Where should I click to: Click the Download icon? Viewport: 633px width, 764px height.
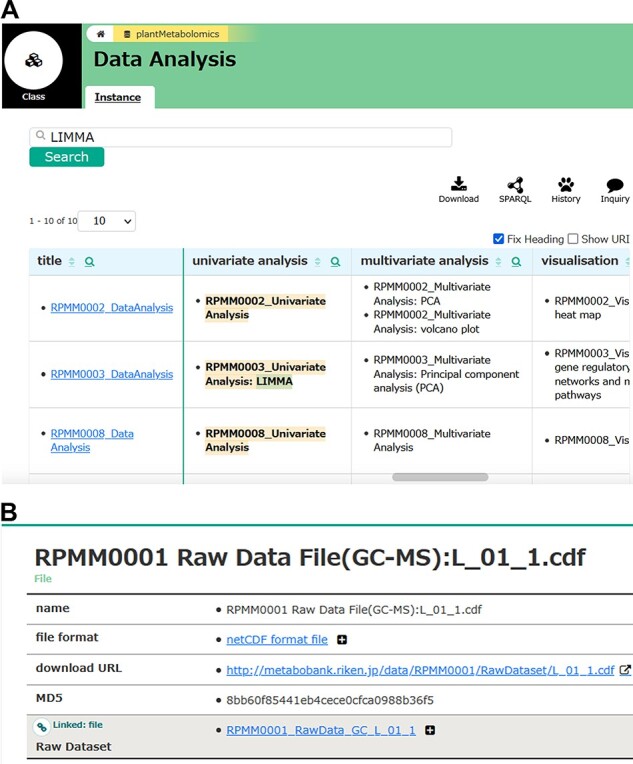[x=458, y=184]
